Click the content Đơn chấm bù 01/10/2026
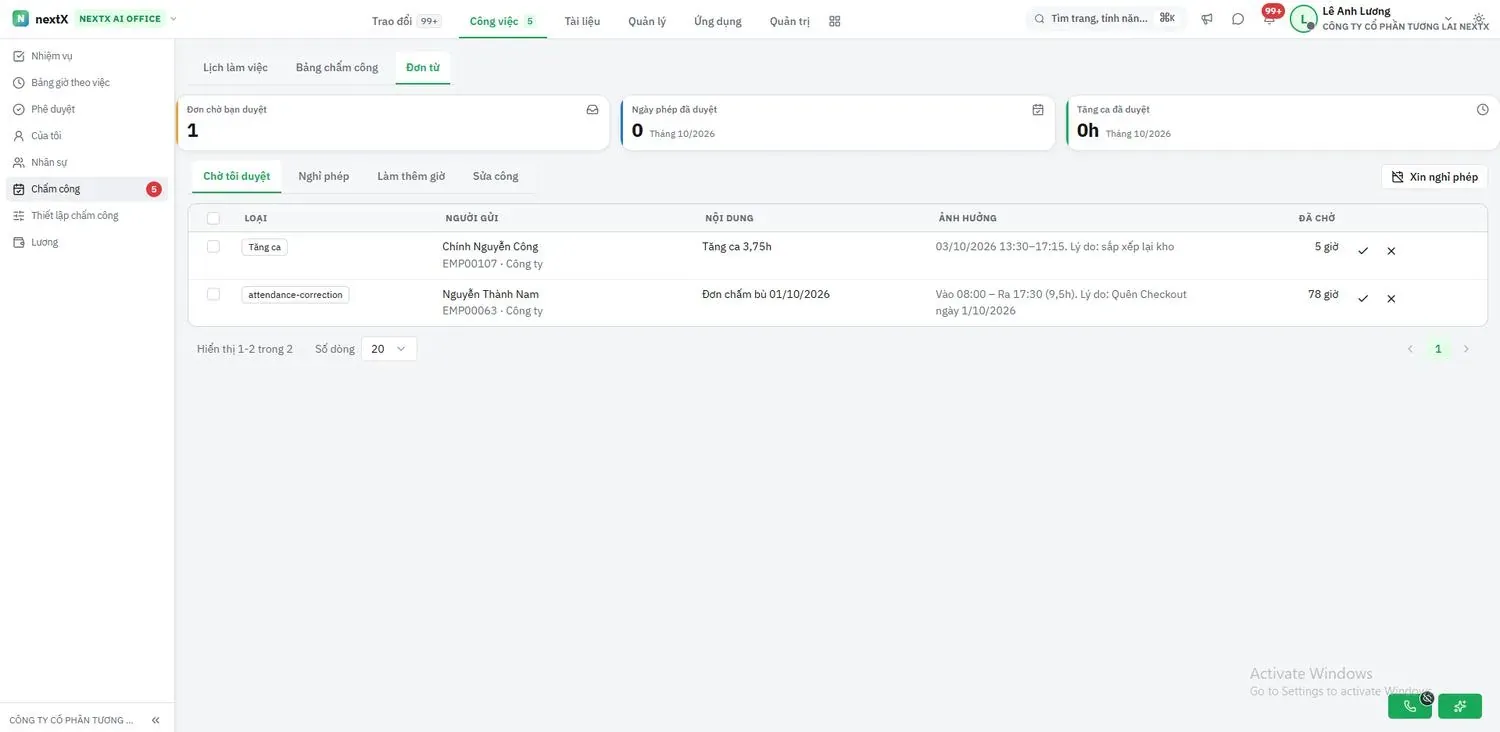The width and height of the screenshot is (1500, 732). 766,294
